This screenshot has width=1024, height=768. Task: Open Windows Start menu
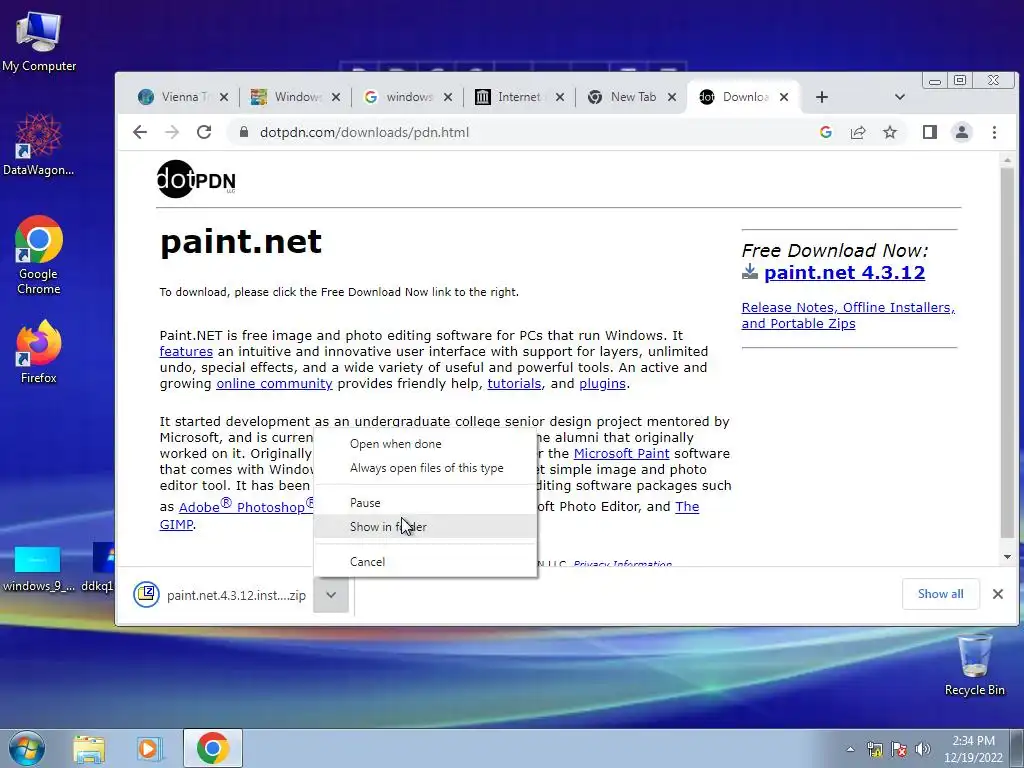click(26, 748)
